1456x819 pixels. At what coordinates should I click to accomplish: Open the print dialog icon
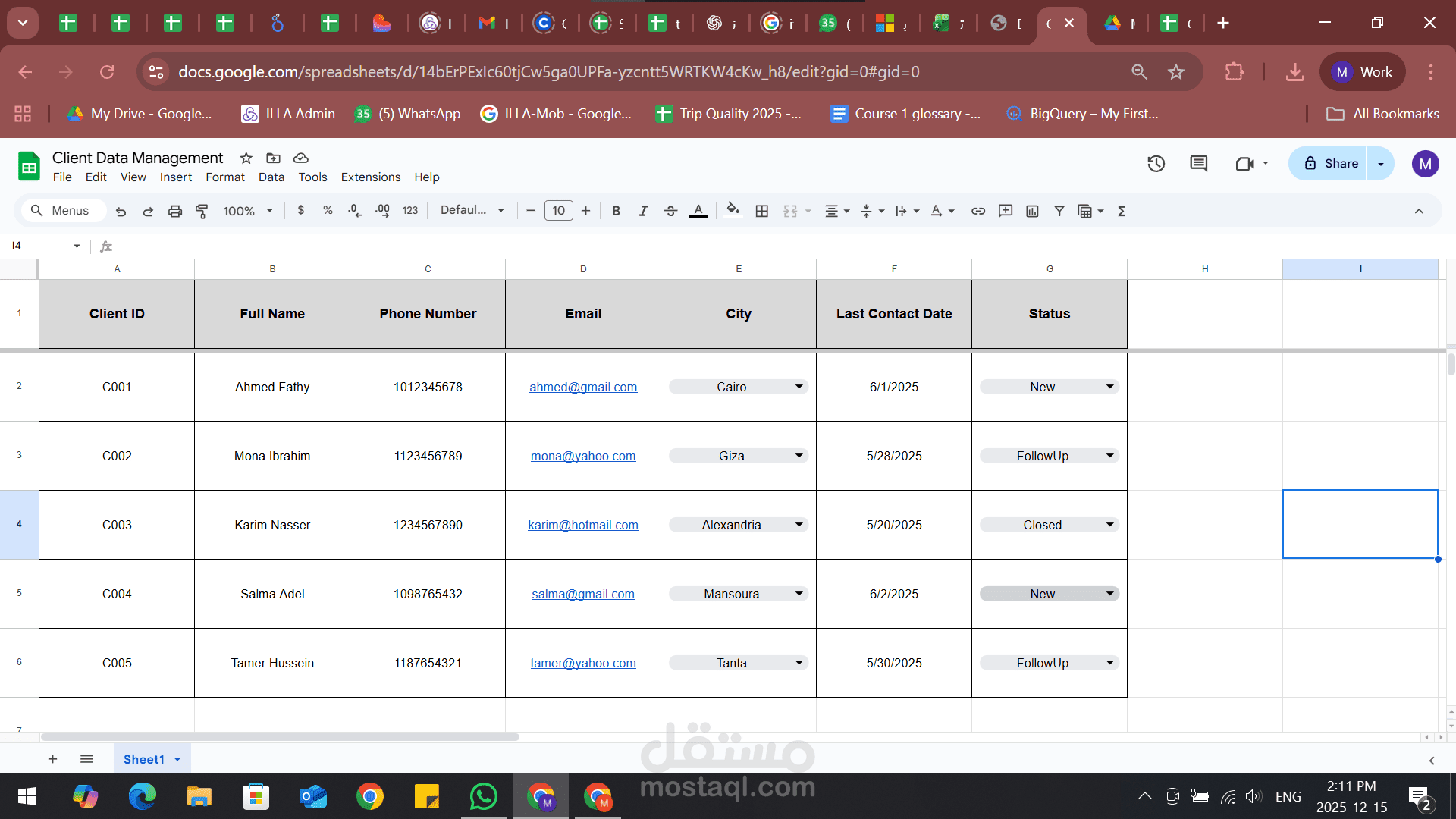click(x=175, y=211)
